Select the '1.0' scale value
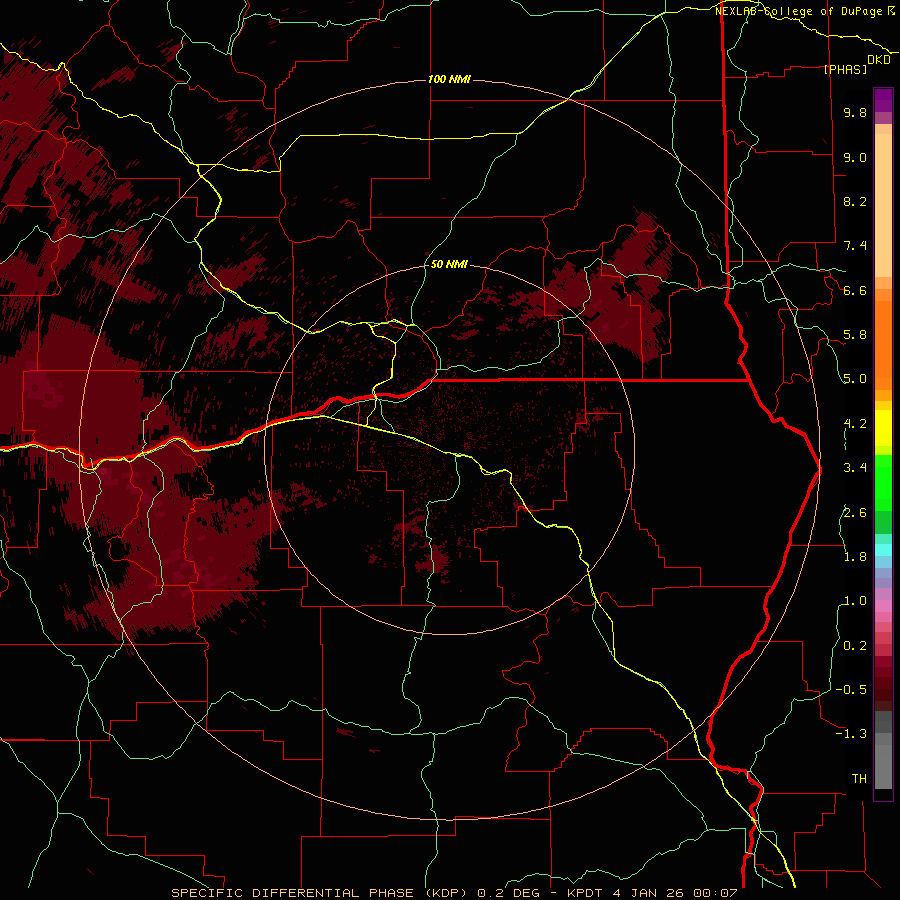 click(855, 601)
